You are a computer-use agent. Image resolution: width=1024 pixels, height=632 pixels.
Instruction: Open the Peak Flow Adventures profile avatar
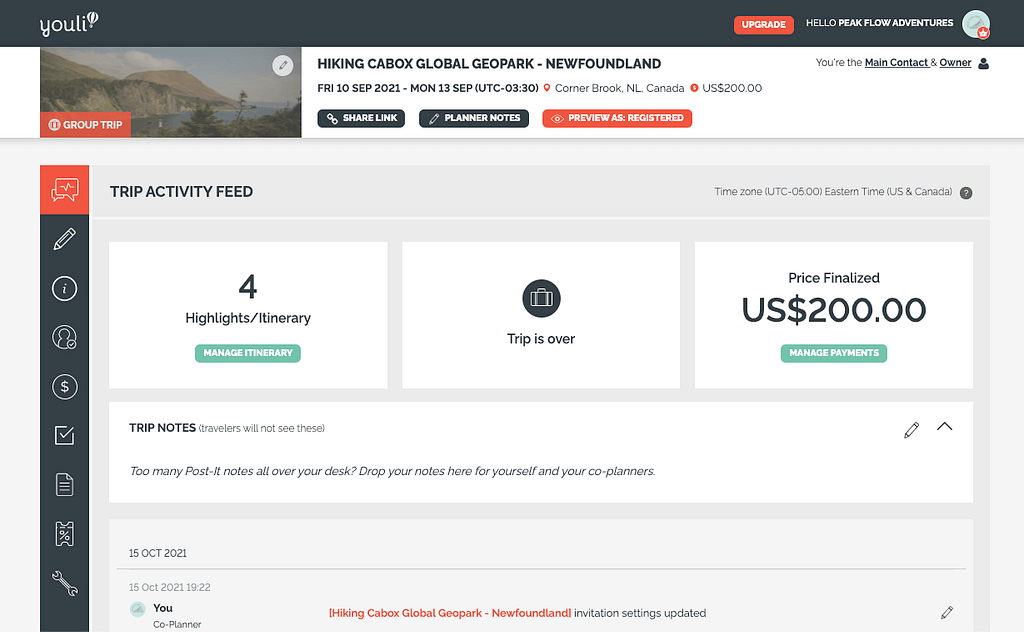coord(974,24)
